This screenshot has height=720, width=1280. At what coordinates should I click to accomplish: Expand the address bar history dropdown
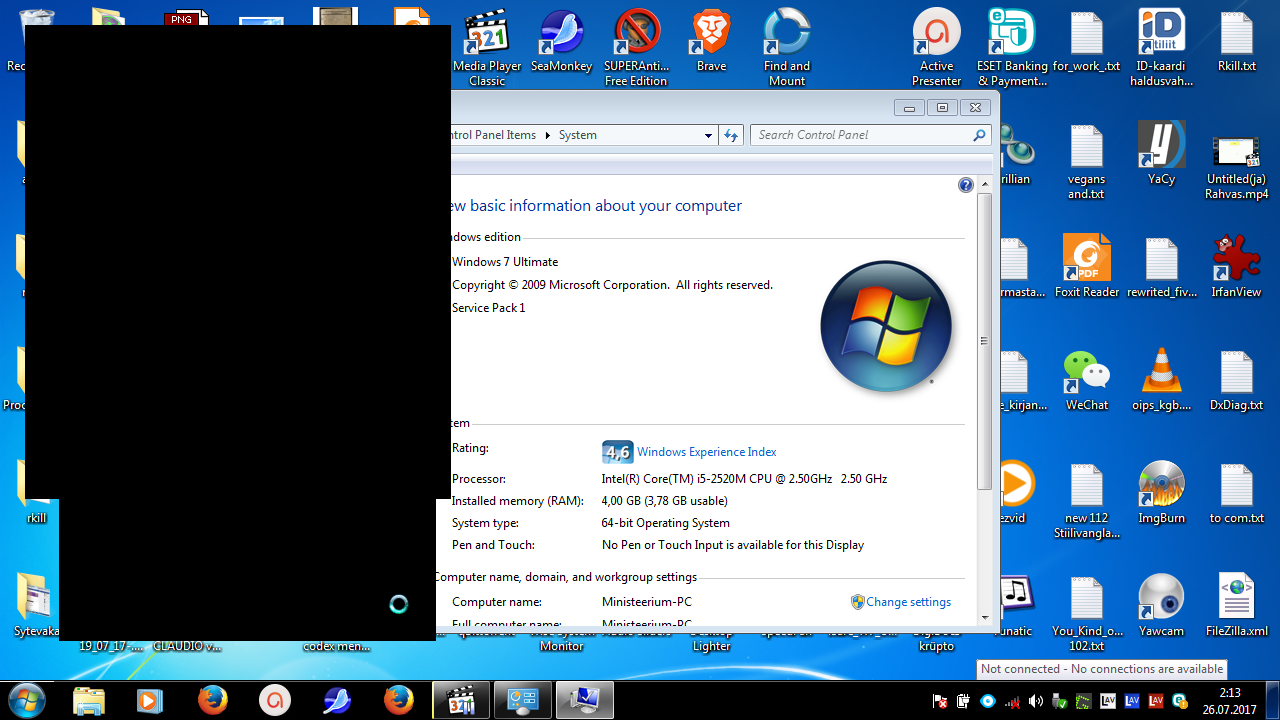coord(708,135)
